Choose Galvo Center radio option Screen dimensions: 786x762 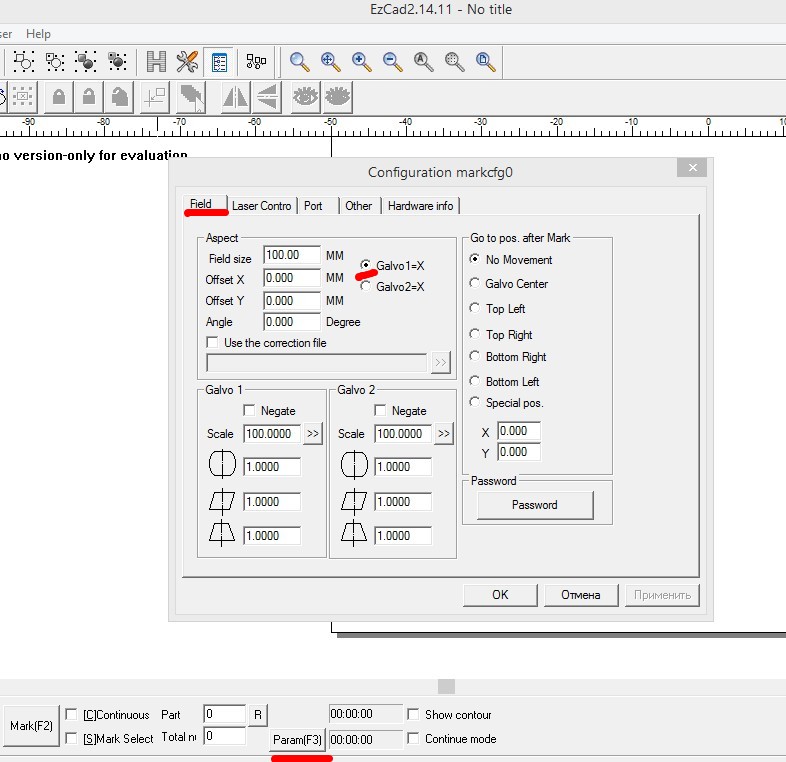(474, 283)
